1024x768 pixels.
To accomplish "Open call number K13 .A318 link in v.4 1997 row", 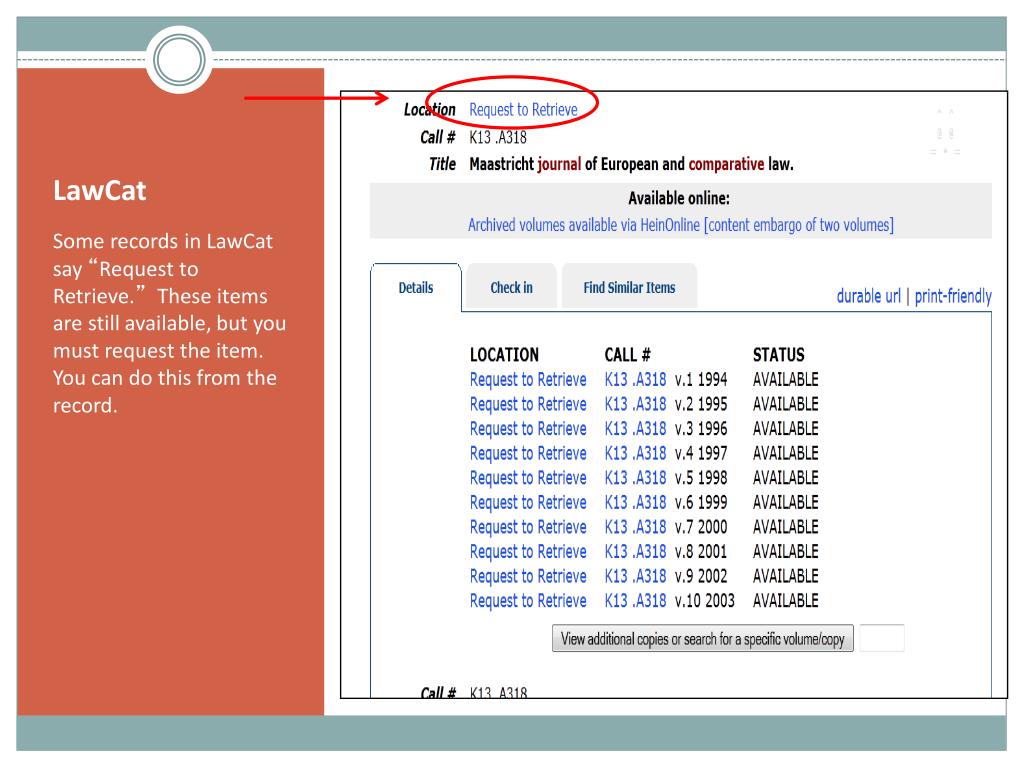I will (x=635, y=453).
